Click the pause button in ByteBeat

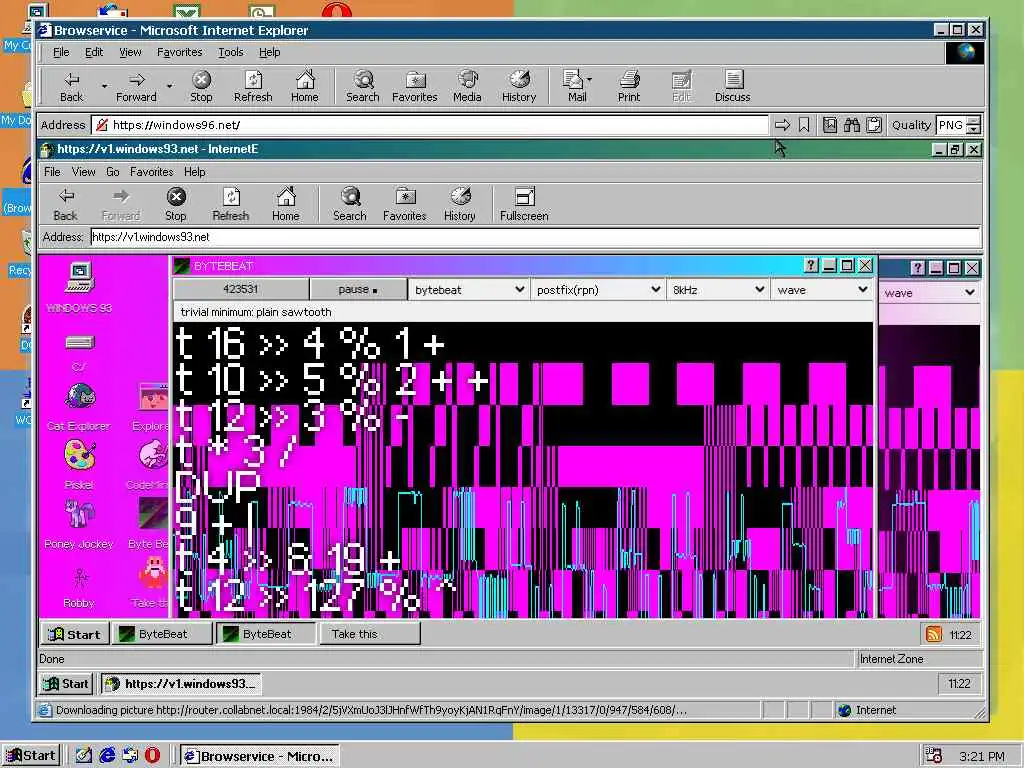click(x=358, y=289)
